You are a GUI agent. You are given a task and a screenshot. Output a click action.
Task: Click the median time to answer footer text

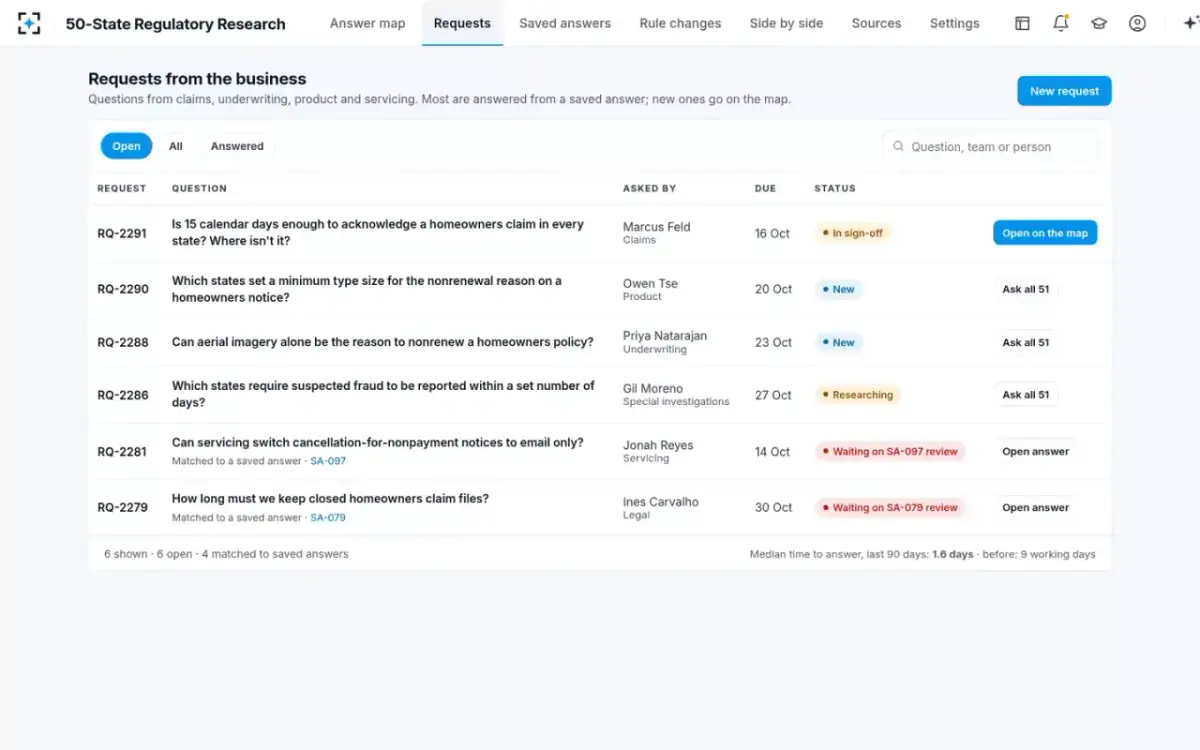point(922,554)
